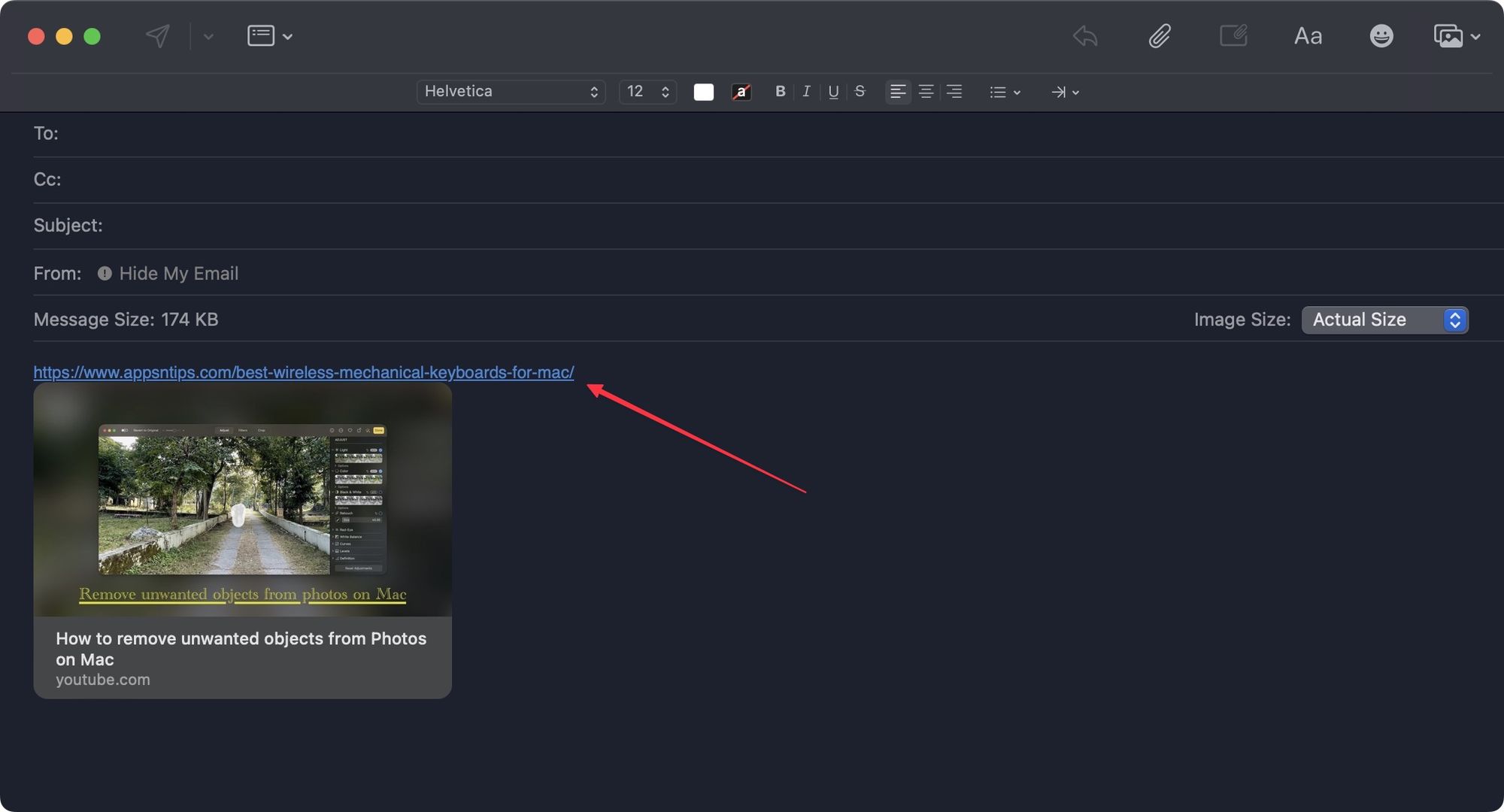Toggle strikethrough formatting
Image resolution: width=1504 pixels, height=812 pixels.
tap(860, 91)
